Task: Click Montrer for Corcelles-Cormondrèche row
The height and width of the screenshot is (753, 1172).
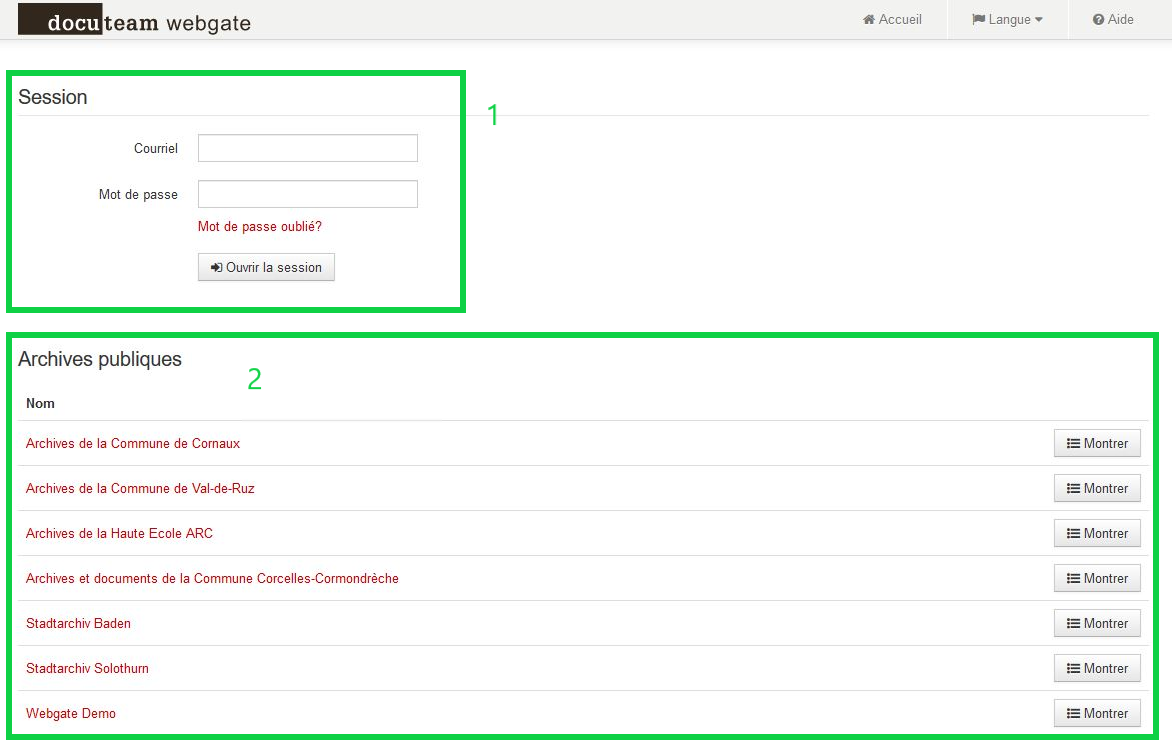Action: [x=1097, y=578]
